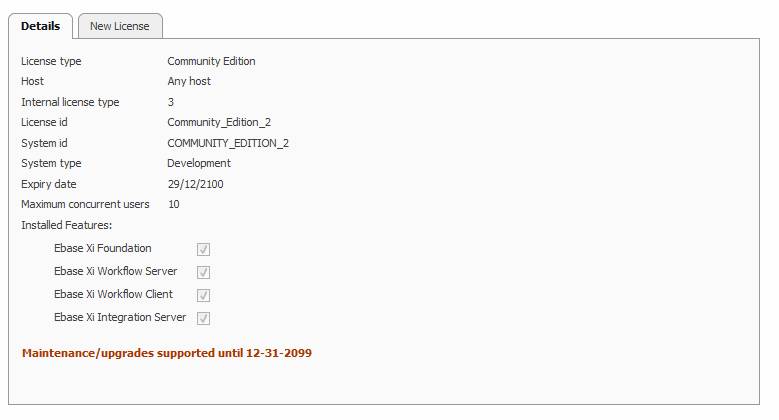Click the Expiry date label

[x=49, y=184]
